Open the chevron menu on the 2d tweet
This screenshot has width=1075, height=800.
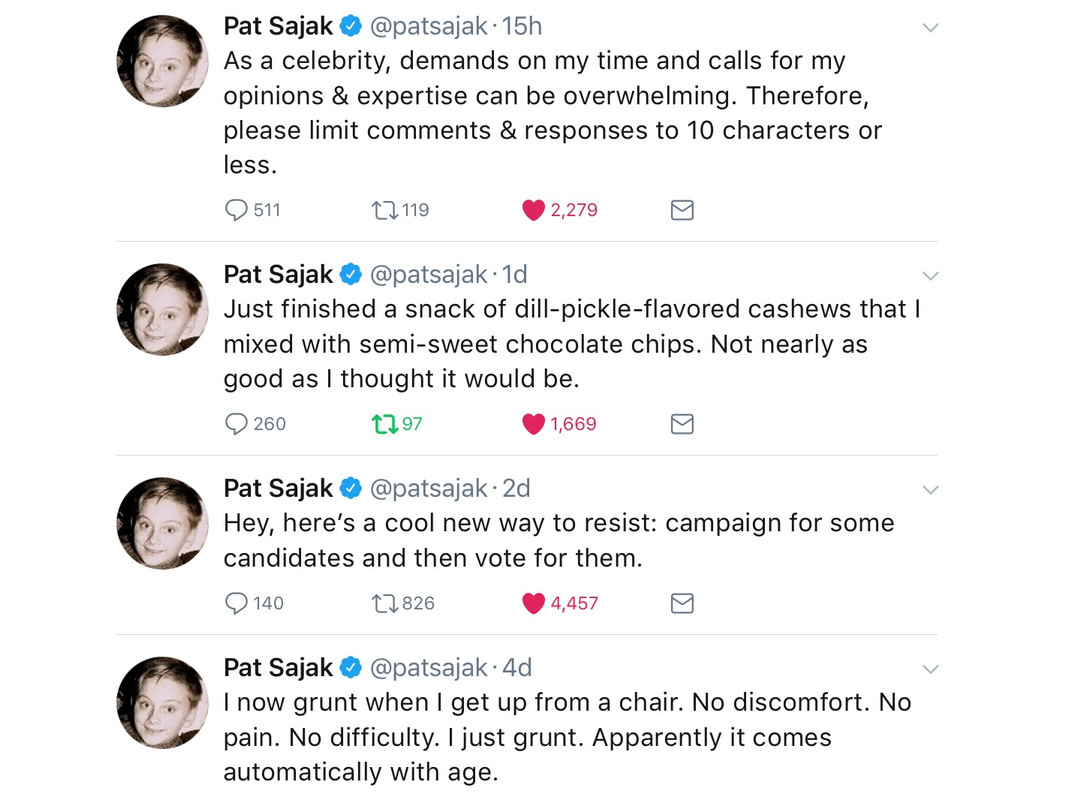pos(930,490)
